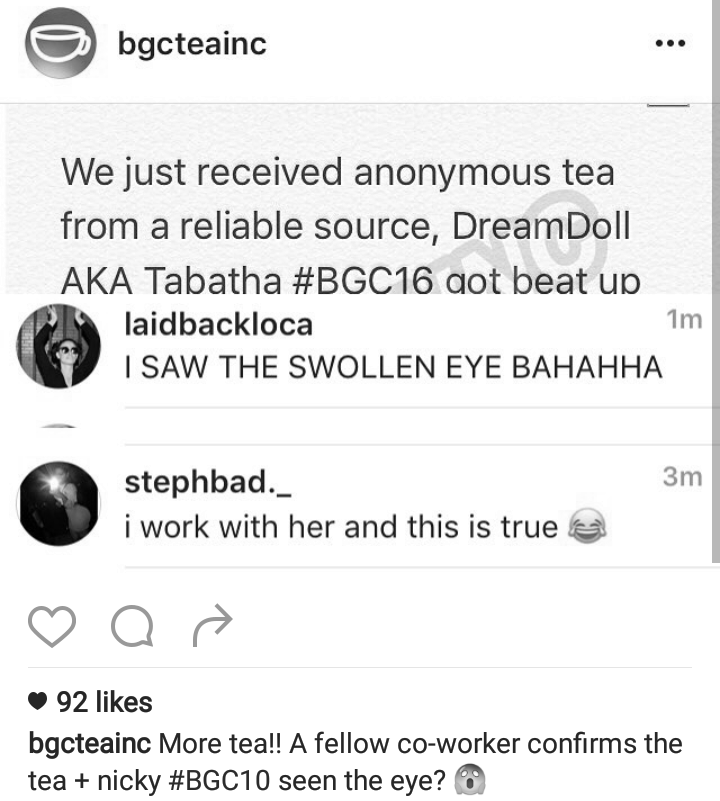Click the small filled heart beside likes
Image resolution: width=720 pixels, height=801 pixels.
click(x=37, y=701)
